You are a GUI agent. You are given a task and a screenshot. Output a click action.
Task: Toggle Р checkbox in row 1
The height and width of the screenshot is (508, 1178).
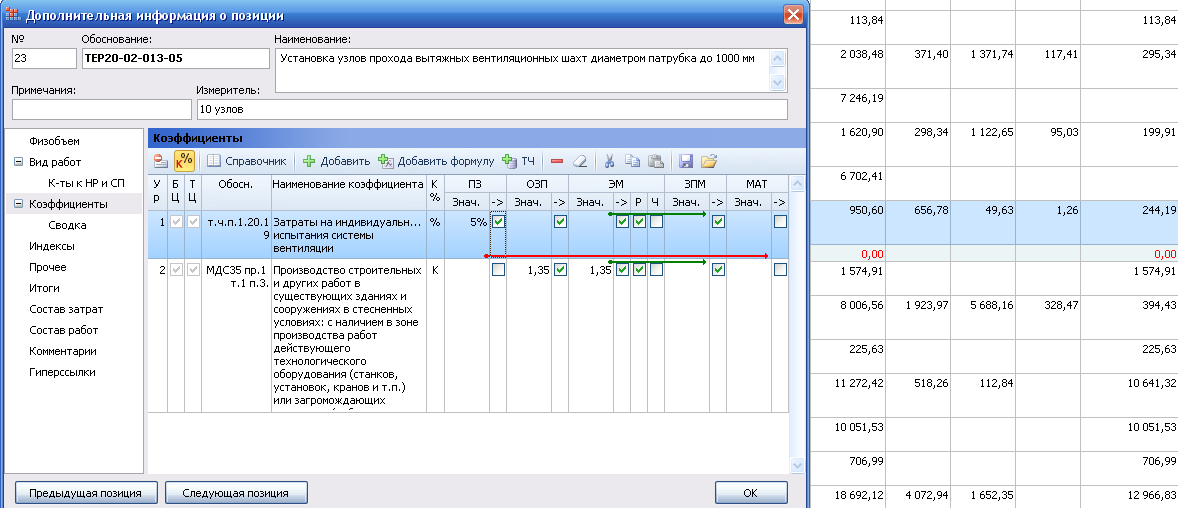click(x=639, y=222)
